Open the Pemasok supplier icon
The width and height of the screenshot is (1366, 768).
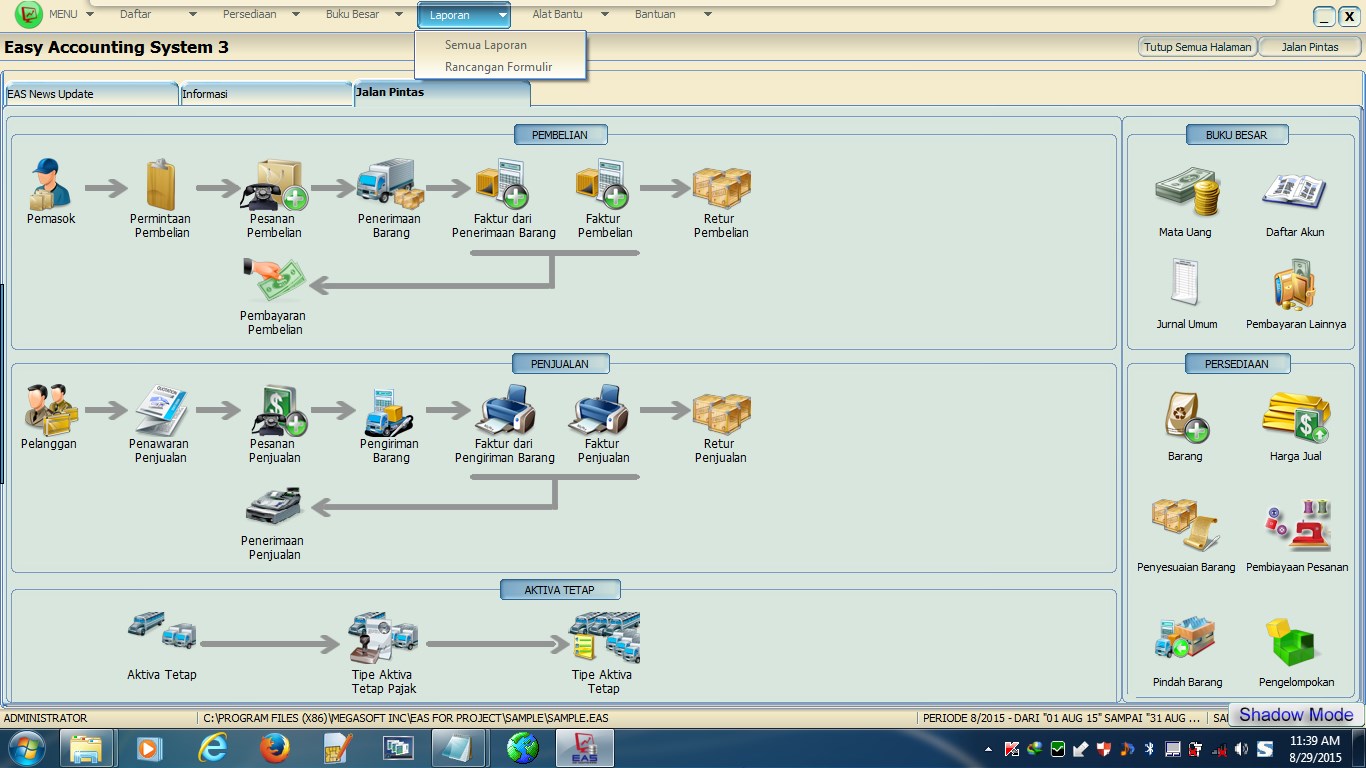coord(50,184)
